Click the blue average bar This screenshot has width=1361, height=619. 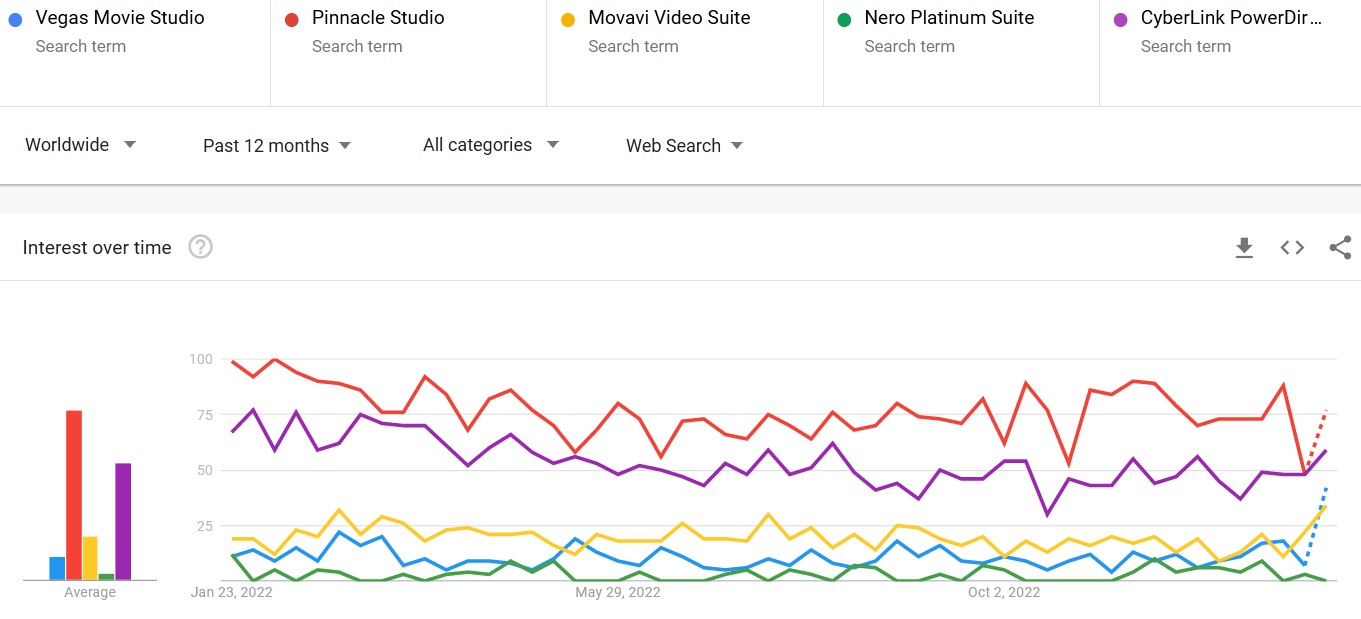tap(57, 568)
